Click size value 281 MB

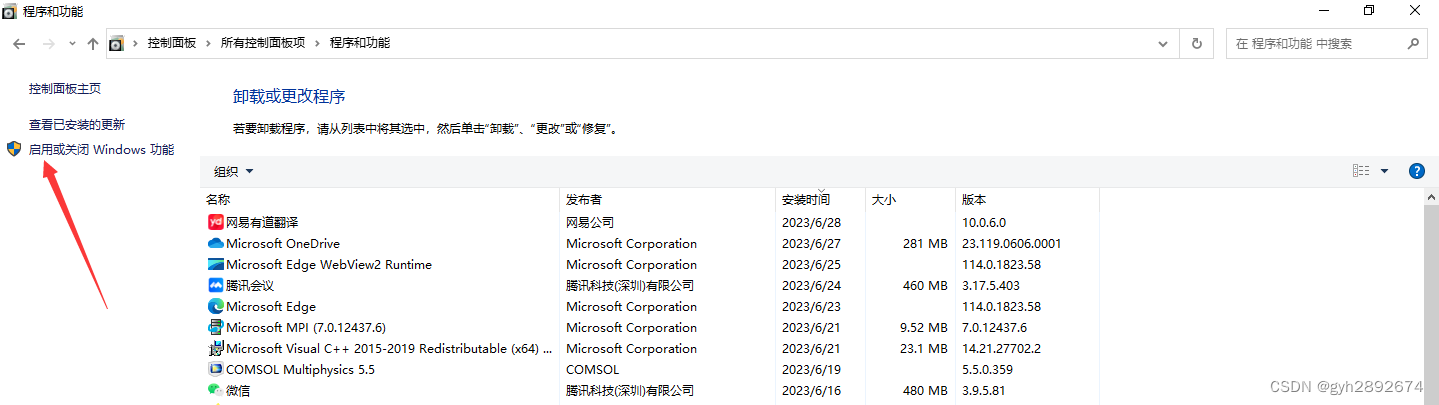click(x=925, y=243)
